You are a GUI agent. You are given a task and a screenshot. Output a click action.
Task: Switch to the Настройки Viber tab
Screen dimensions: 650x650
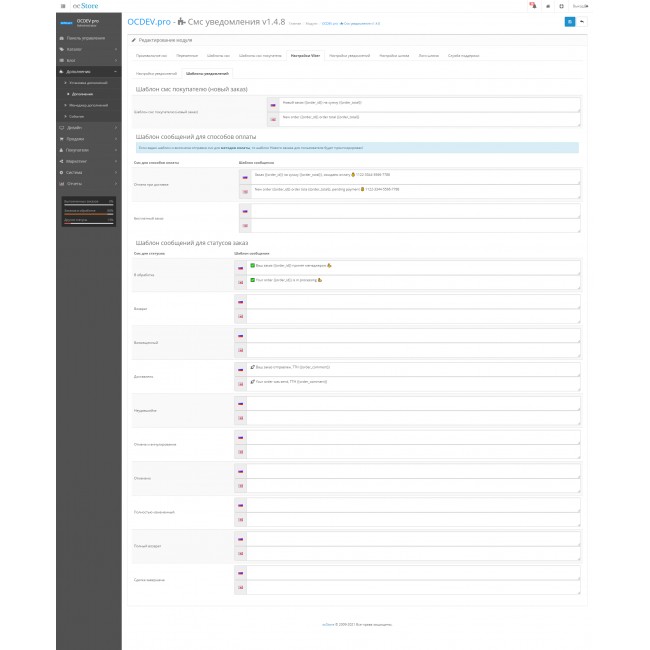[305, 56]
